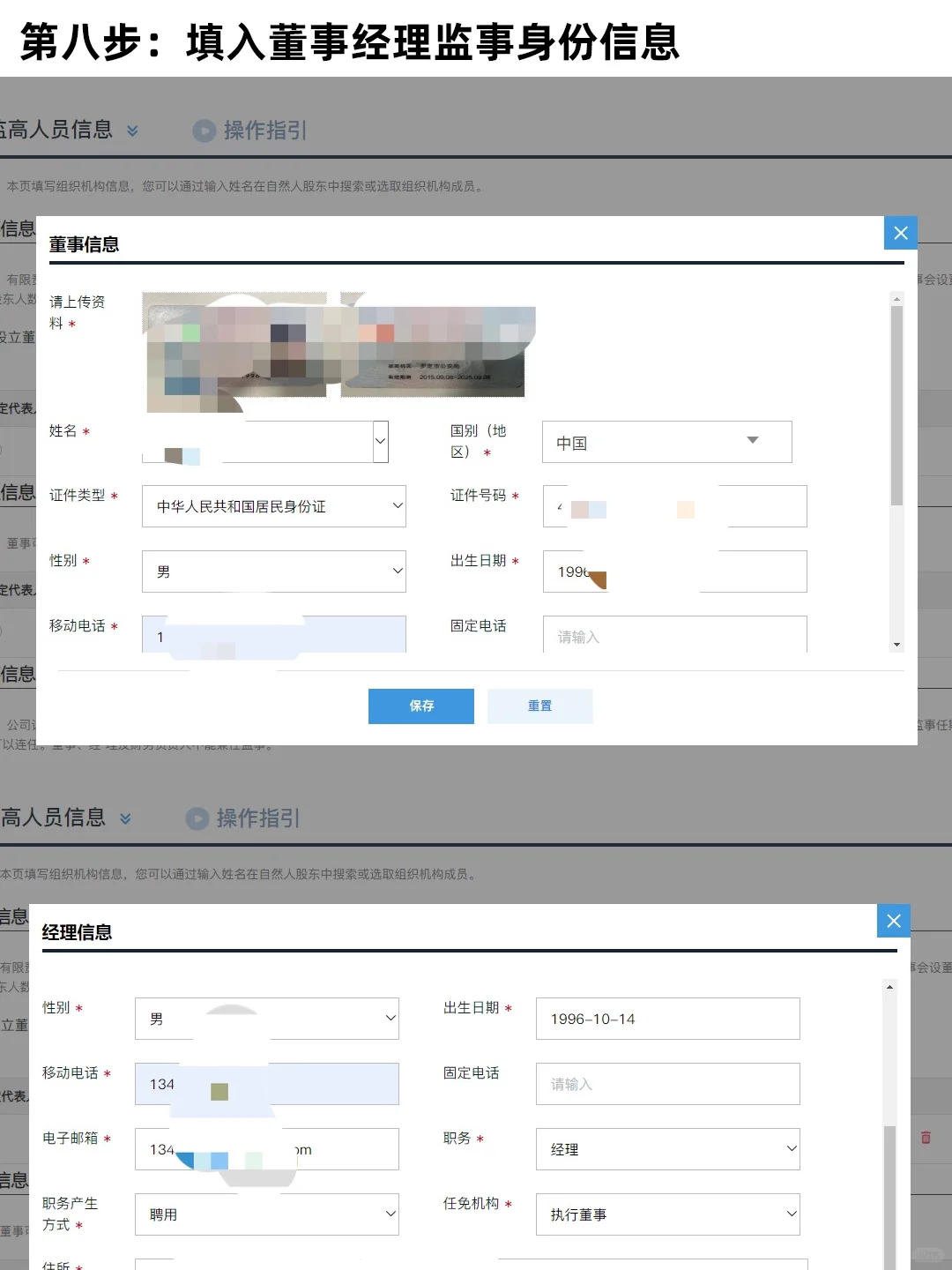The height and width of the screenshot is (1270, 952).
Task: Click the scroll-down arrow in 董事信息 dialog
Action: (x=896, y=645)
